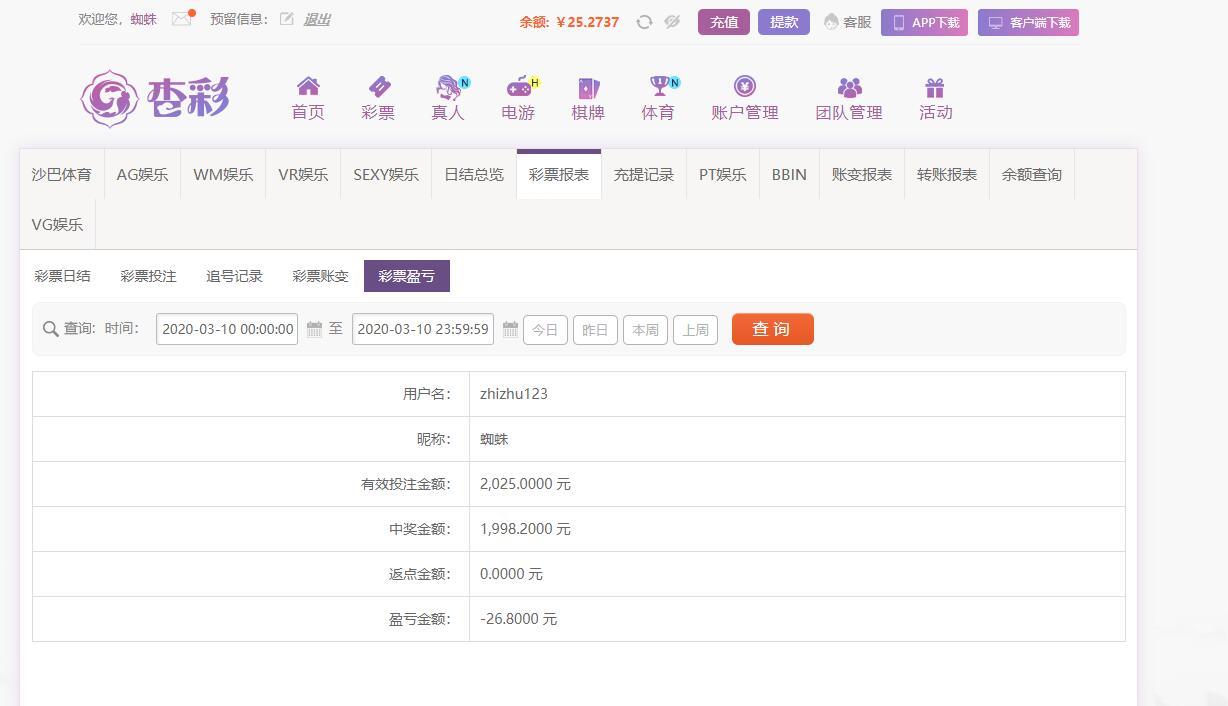Click balance amount ¥25.2737
Screen dimensions: 1228x706
point(587,22)
